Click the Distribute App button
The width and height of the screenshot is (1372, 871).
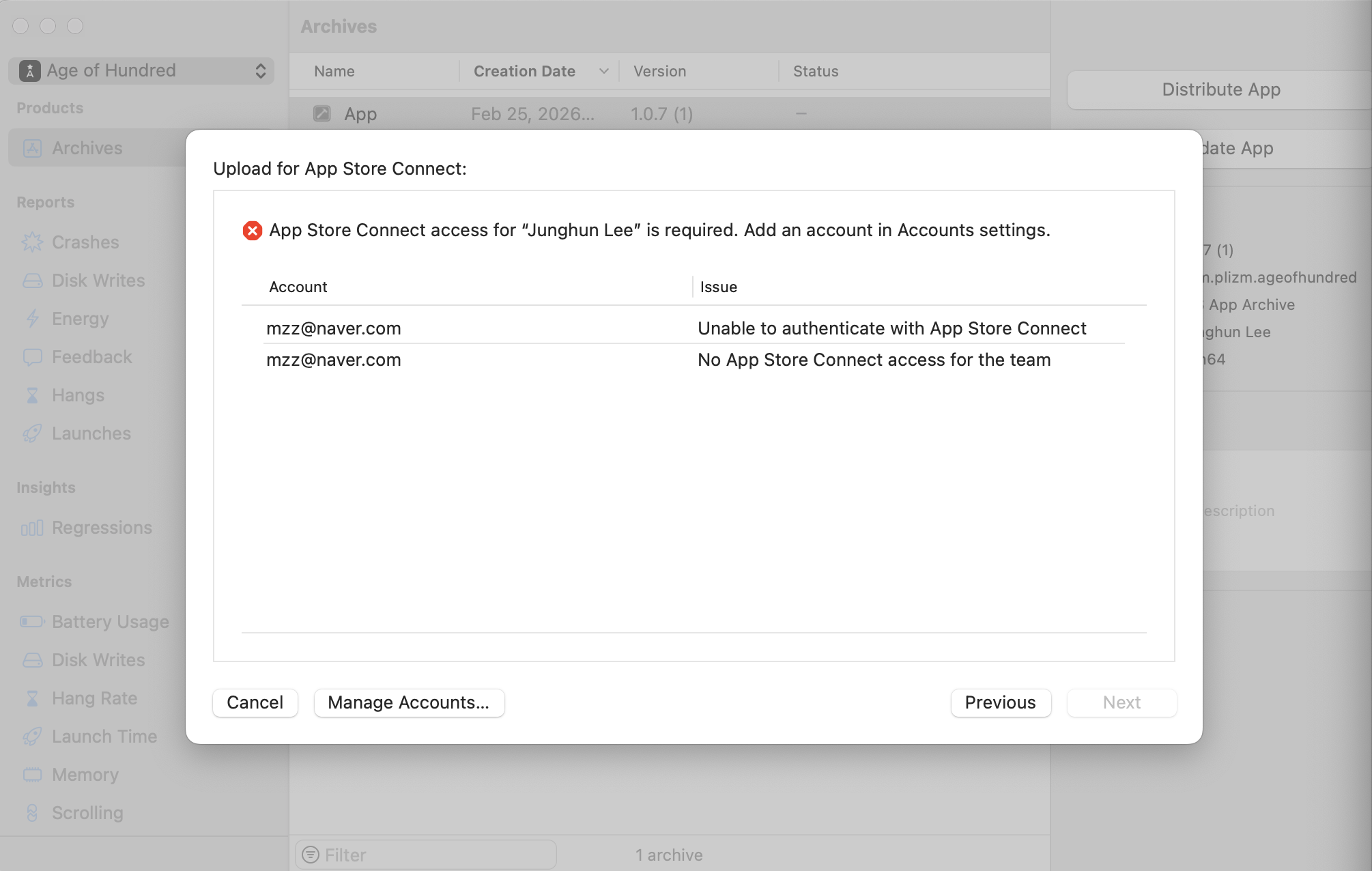click(x=1220, y=89)
